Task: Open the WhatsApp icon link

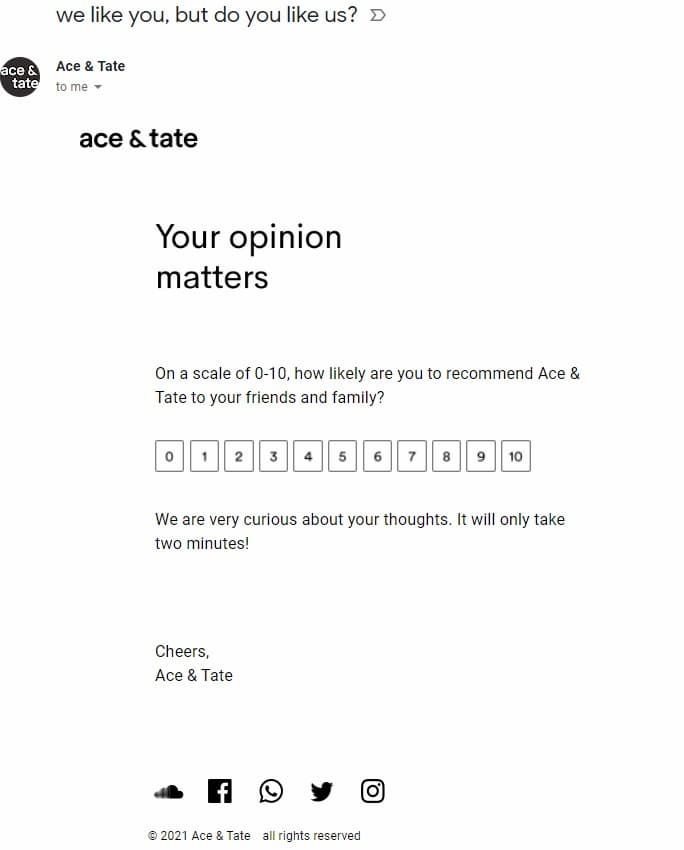Action: [x=270, y=791]
